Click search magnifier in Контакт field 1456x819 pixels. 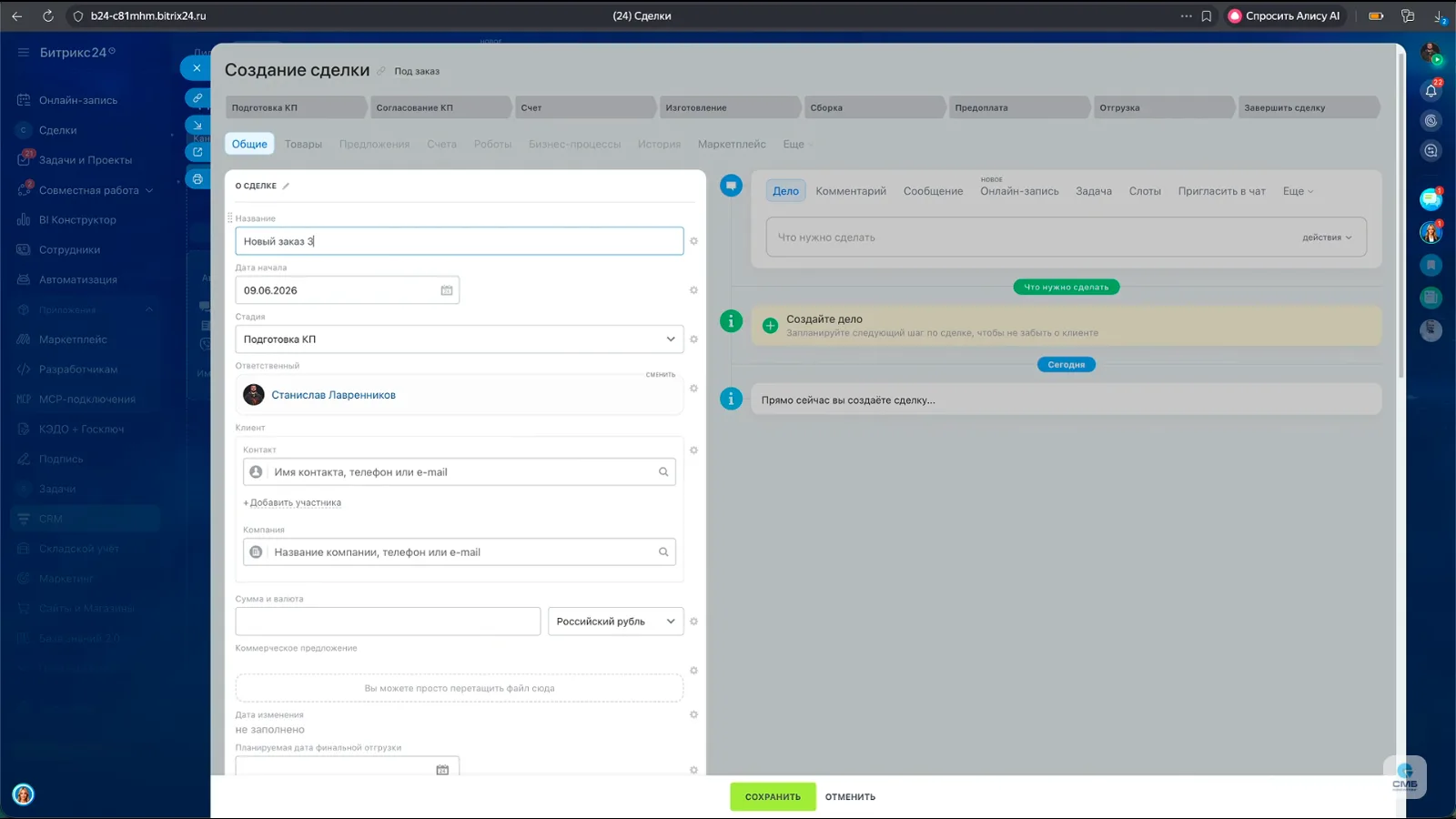[x=663, y=472]
